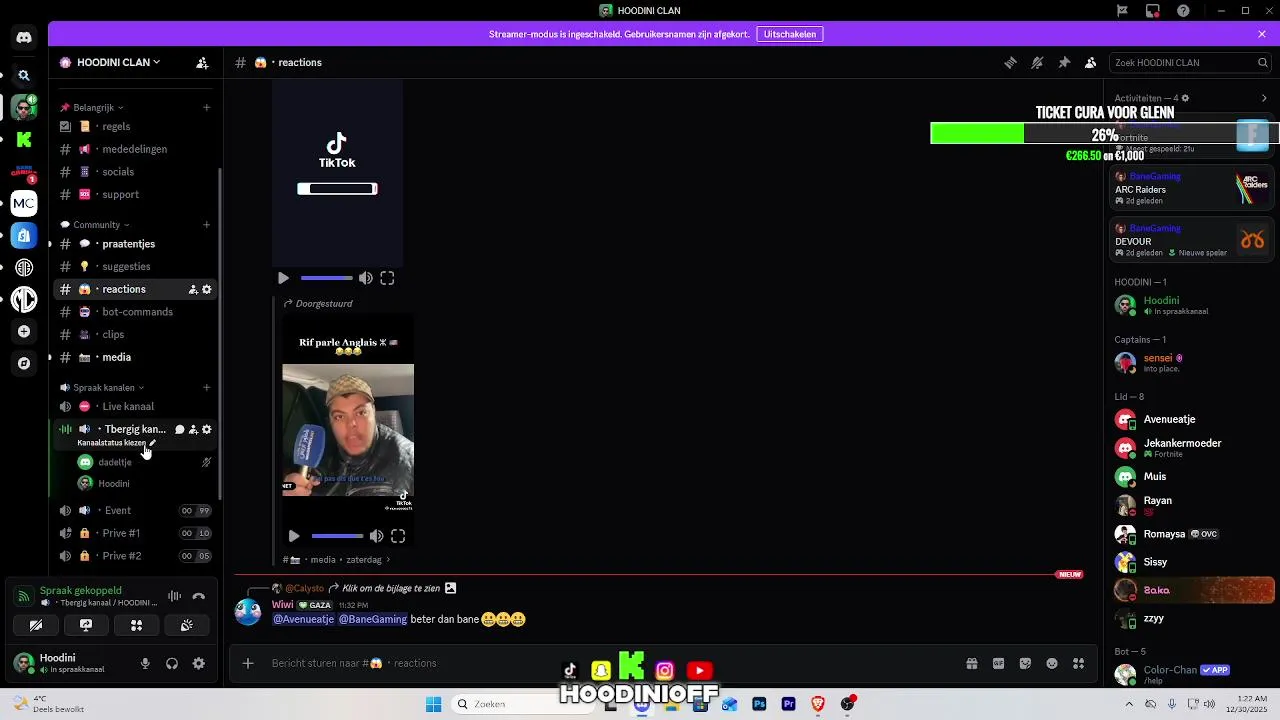Create invite for reactions channel
The height and width of the screenshot is (720, 1280).
[193, 289]
